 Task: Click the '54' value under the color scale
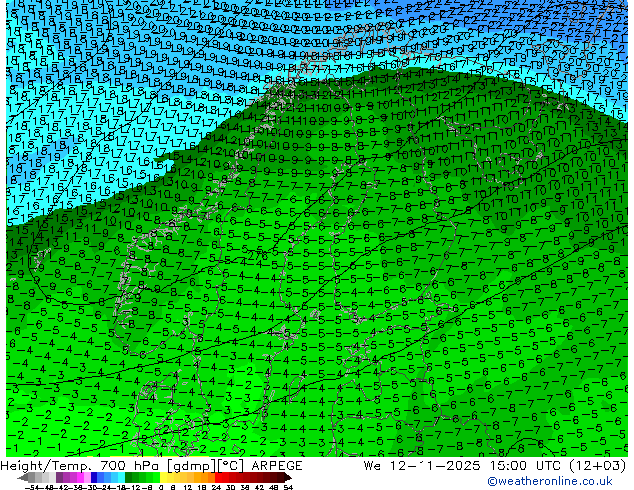288,488
